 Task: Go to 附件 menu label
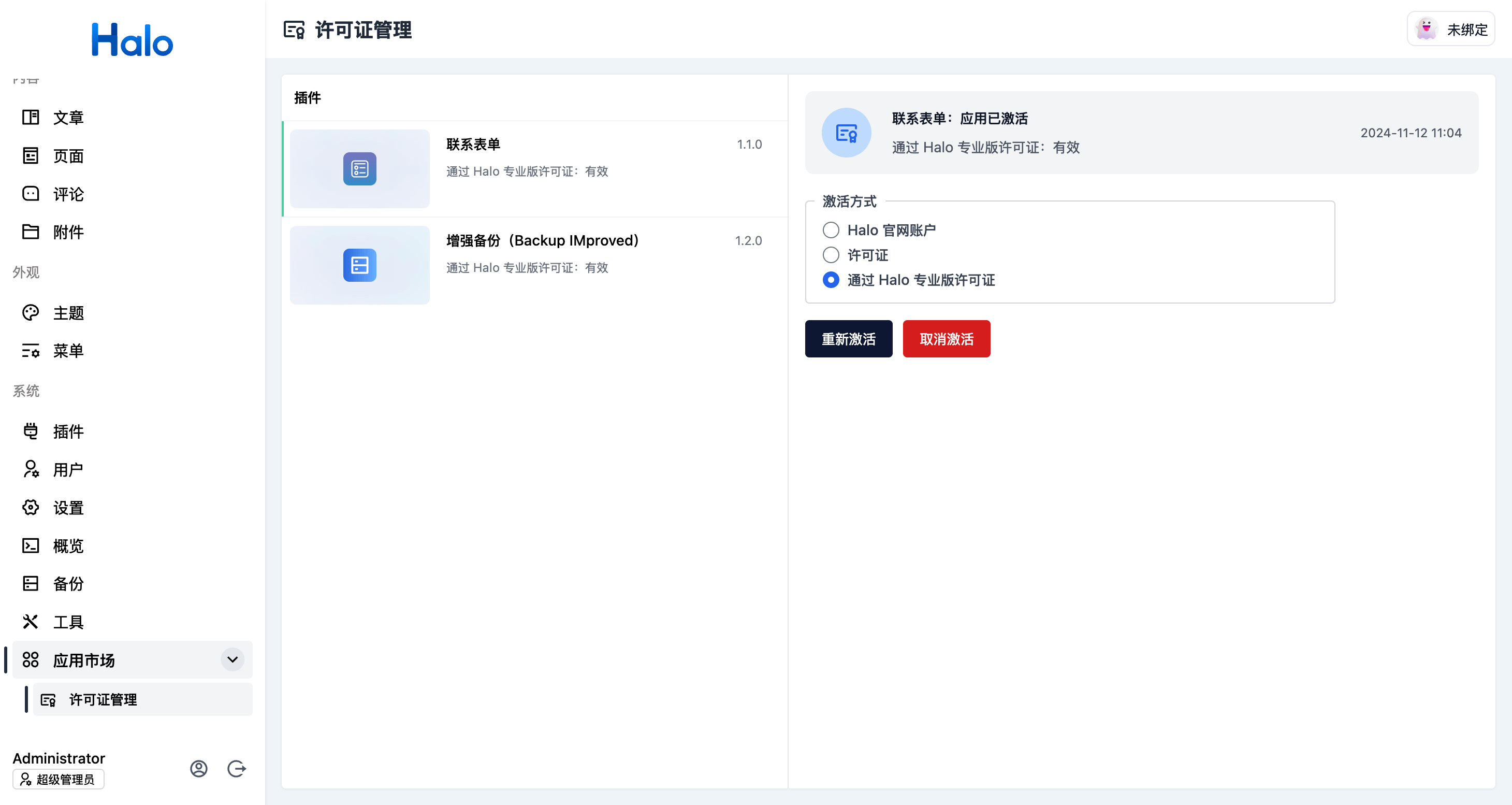(x=68, y=233)
